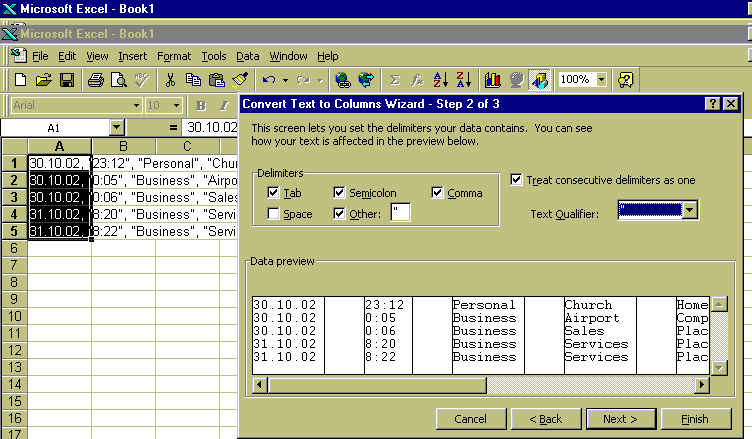The height and width of the screenshot is (439, 752).
Task: Click the wizard's question mark help button
Action: tap(713, 104)
